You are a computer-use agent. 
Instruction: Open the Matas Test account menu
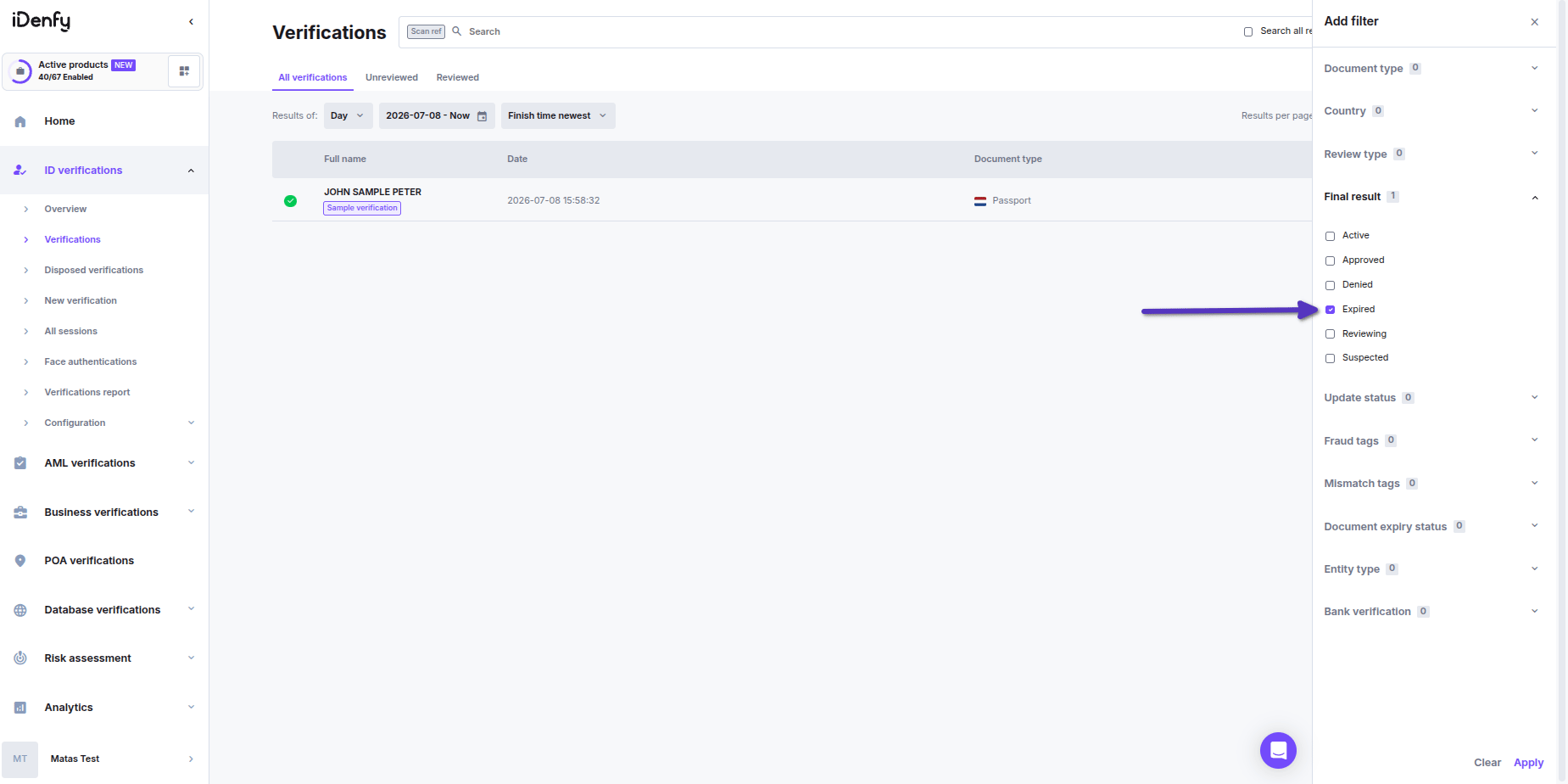(104, 759)
